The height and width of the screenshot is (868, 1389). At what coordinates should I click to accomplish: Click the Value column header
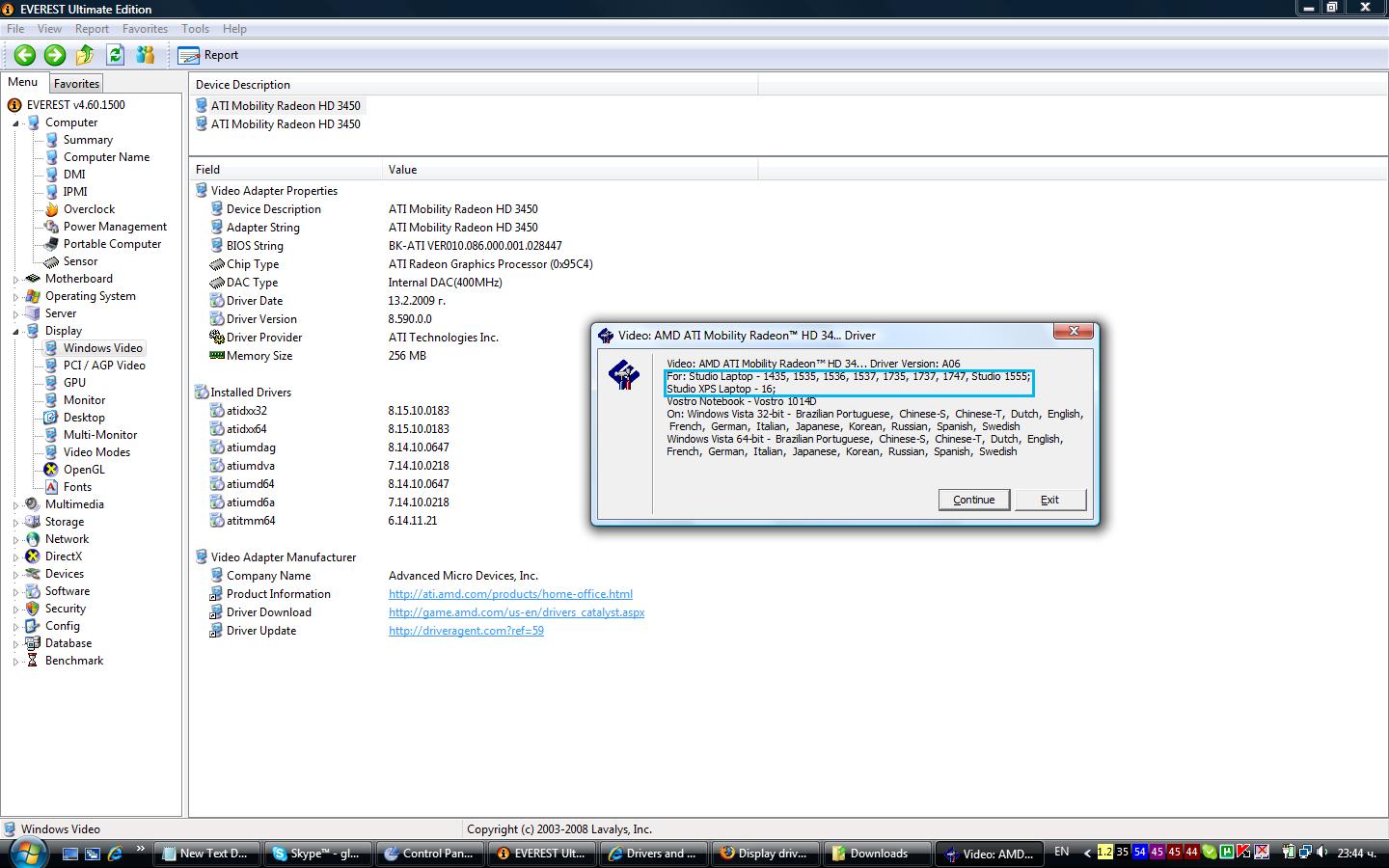click(570, 170)
